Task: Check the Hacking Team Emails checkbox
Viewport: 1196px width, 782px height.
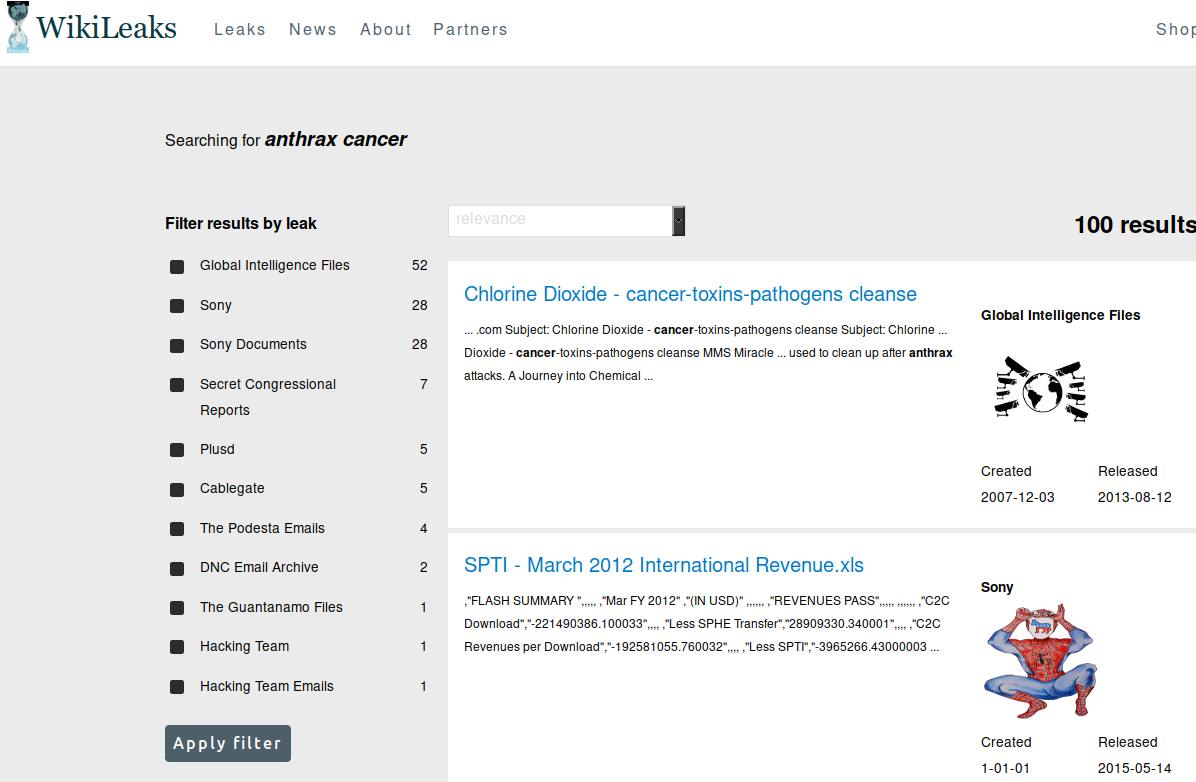Action: 177,687
